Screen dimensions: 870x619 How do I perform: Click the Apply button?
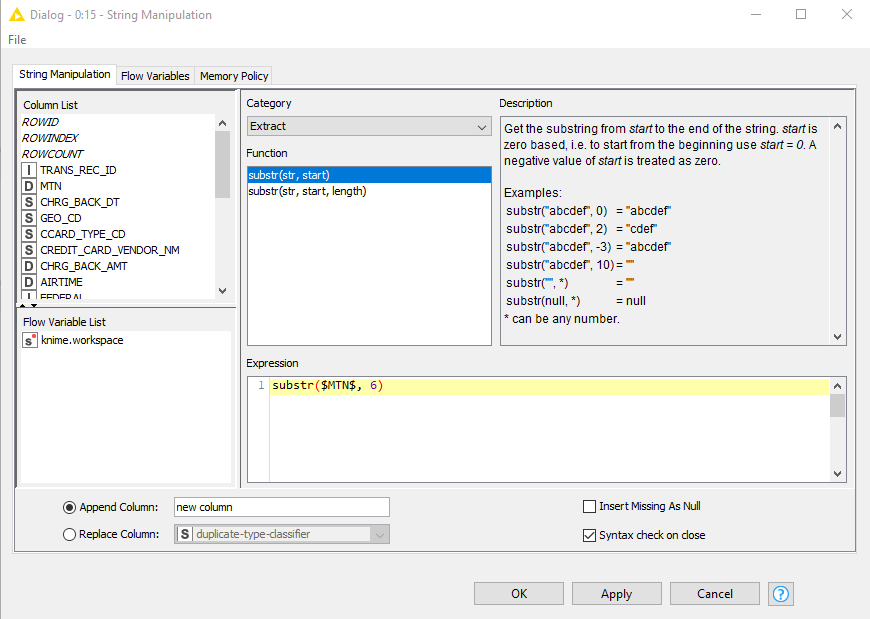tap(616, 594)
